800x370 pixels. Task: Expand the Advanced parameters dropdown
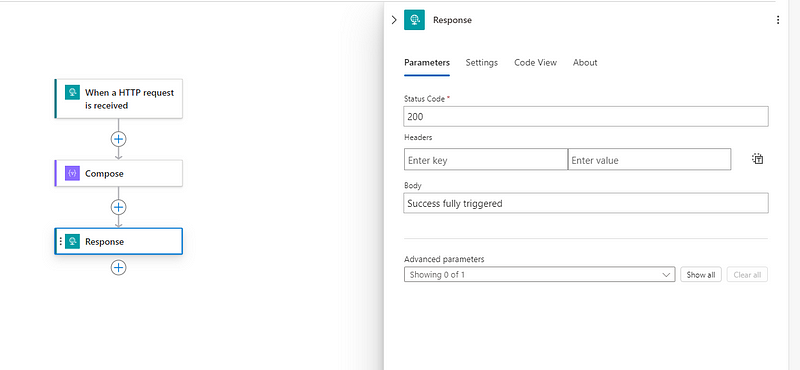[539, 275]
